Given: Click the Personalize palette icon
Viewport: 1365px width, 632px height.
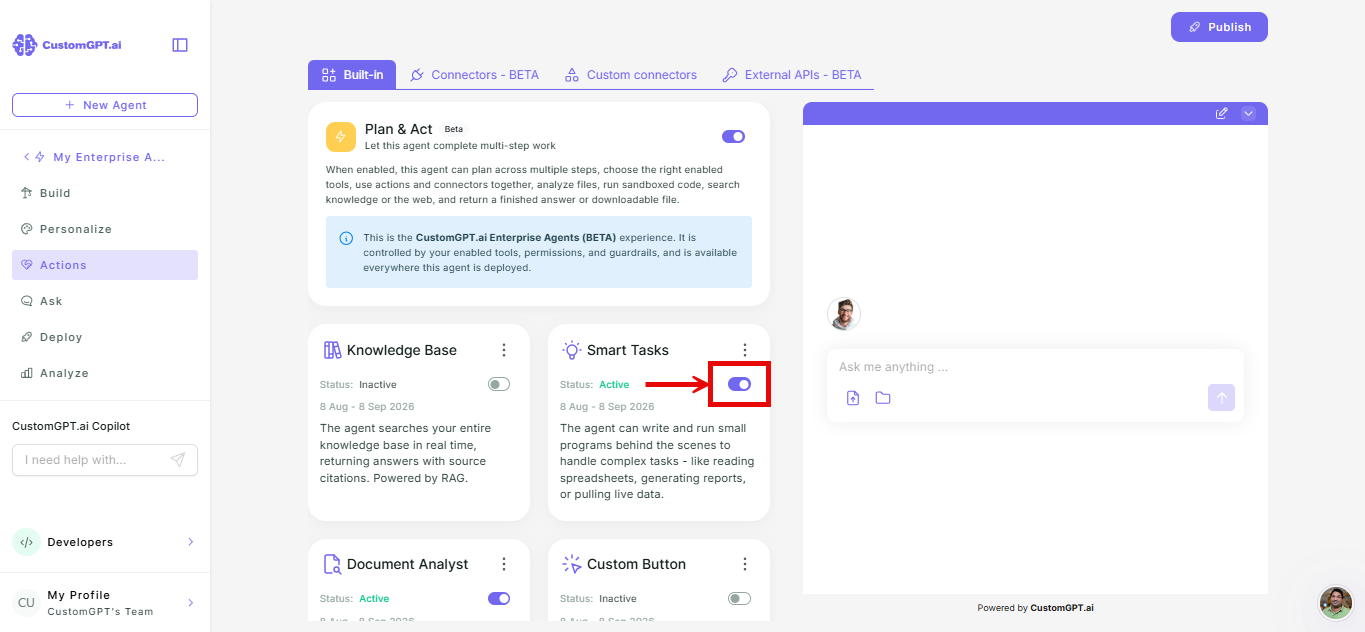Looking at the screenshot, I should 27,229.
